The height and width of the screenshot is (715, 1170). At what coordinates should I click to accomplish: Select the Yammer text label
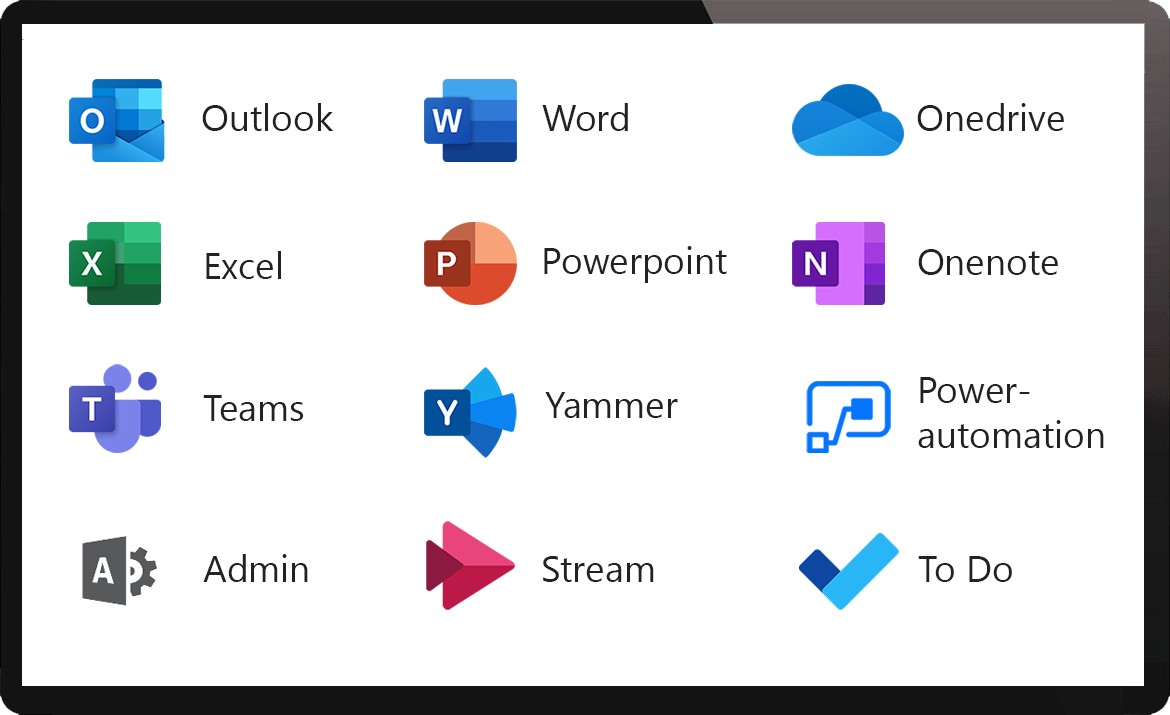point(610,406)
